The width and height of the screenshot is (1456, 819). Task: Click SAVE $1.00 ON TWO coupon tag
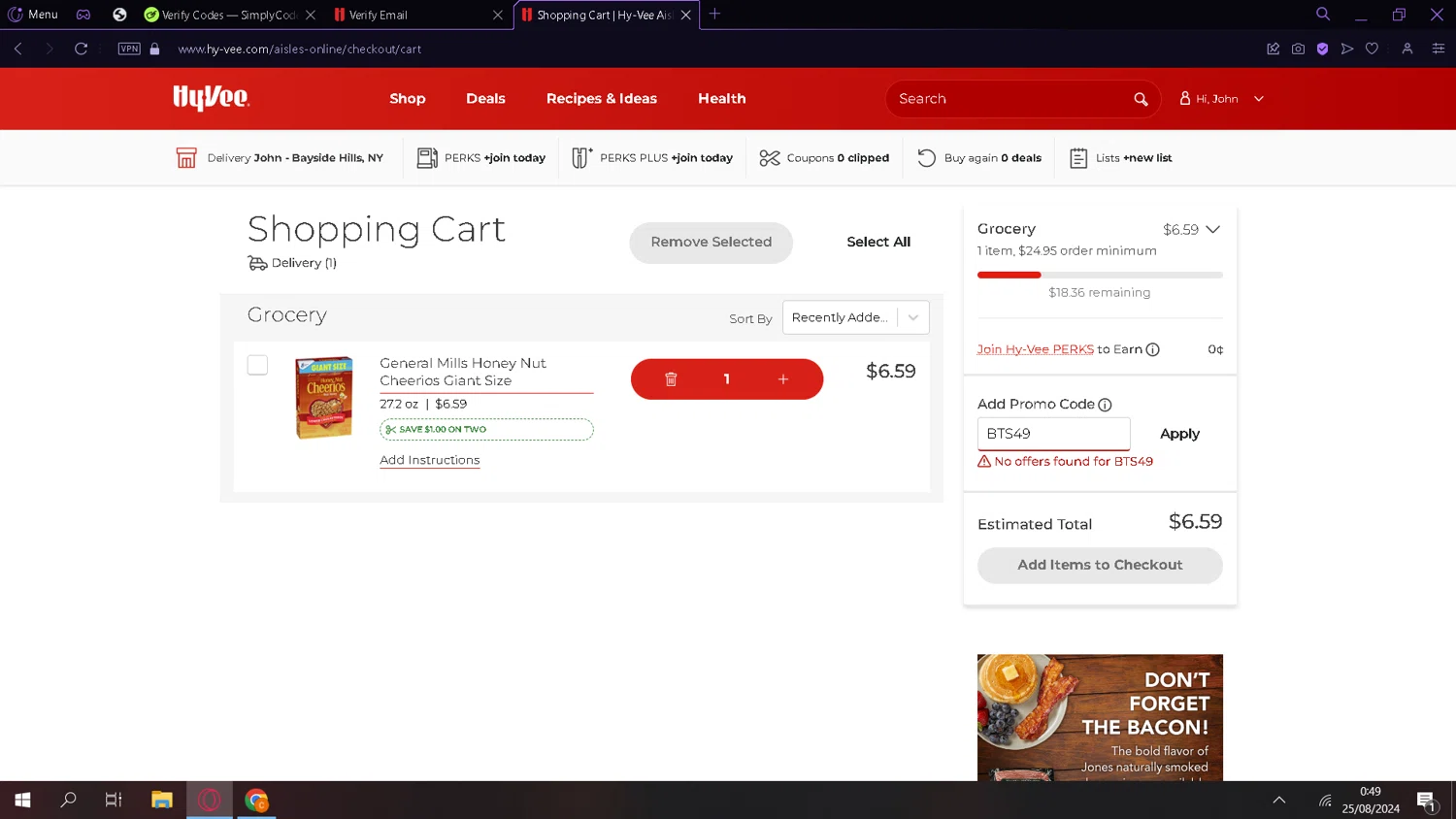click(x=486, y=429)
